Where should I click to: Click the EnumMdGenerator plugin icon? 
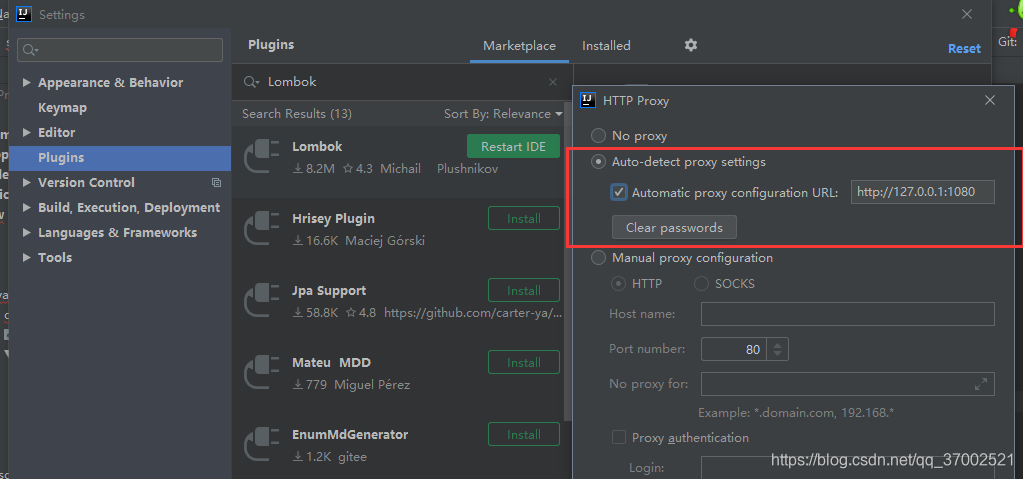[262, 445]
